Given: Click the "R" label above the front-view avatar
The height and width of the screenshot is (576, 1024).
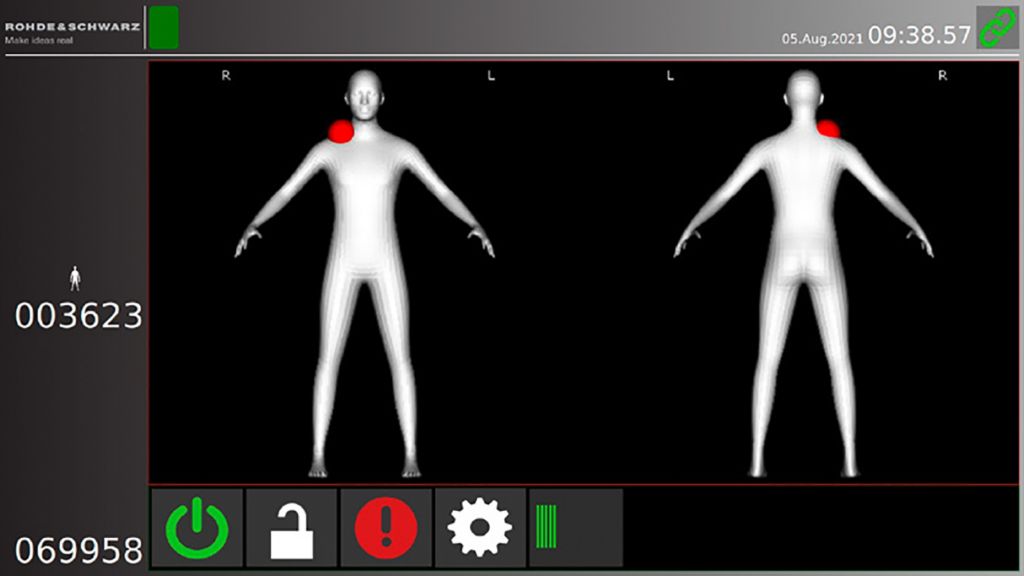Looking at the screenshot, I should [226, 76].
